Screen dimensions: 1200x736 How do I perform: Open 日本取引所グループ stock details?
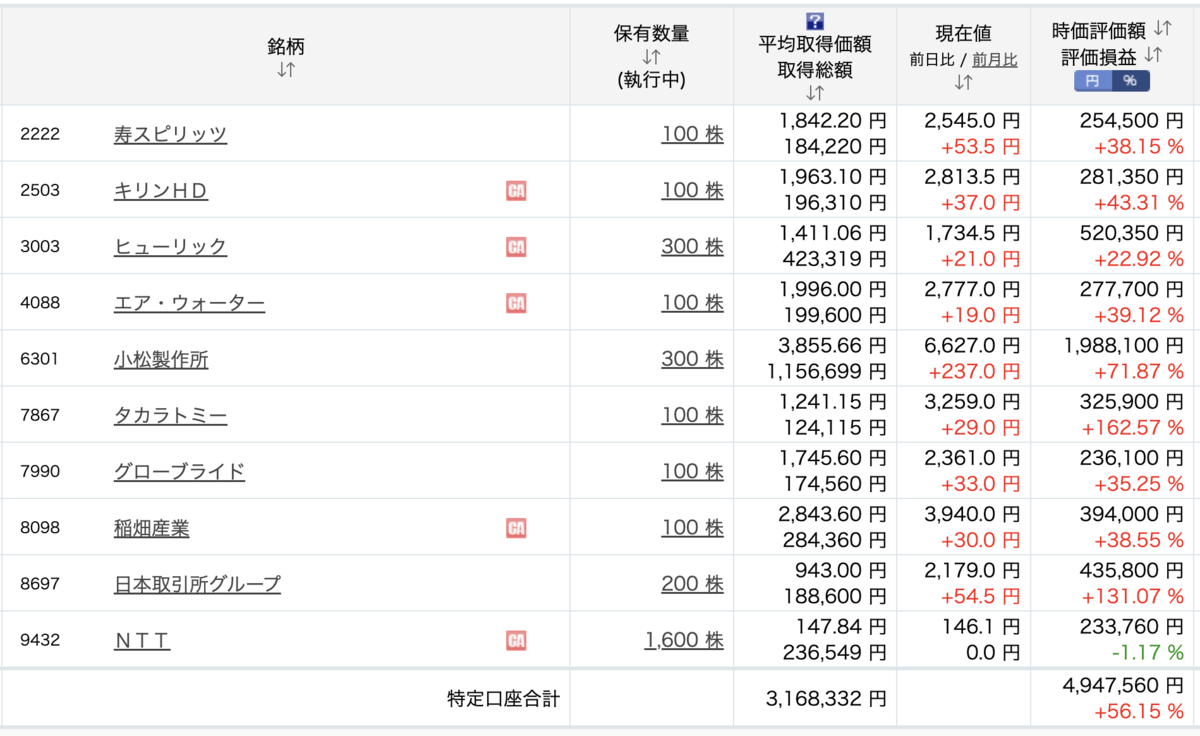(x=197, y=584)
